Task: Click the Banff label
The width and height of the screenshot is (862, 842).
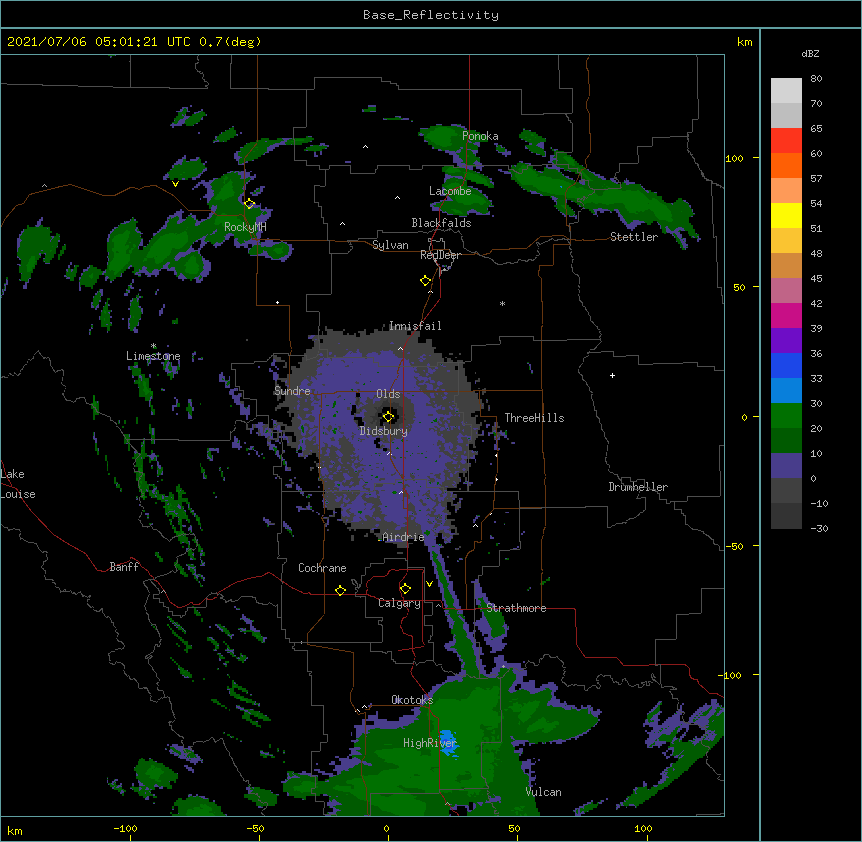Action: coord(124,567)
